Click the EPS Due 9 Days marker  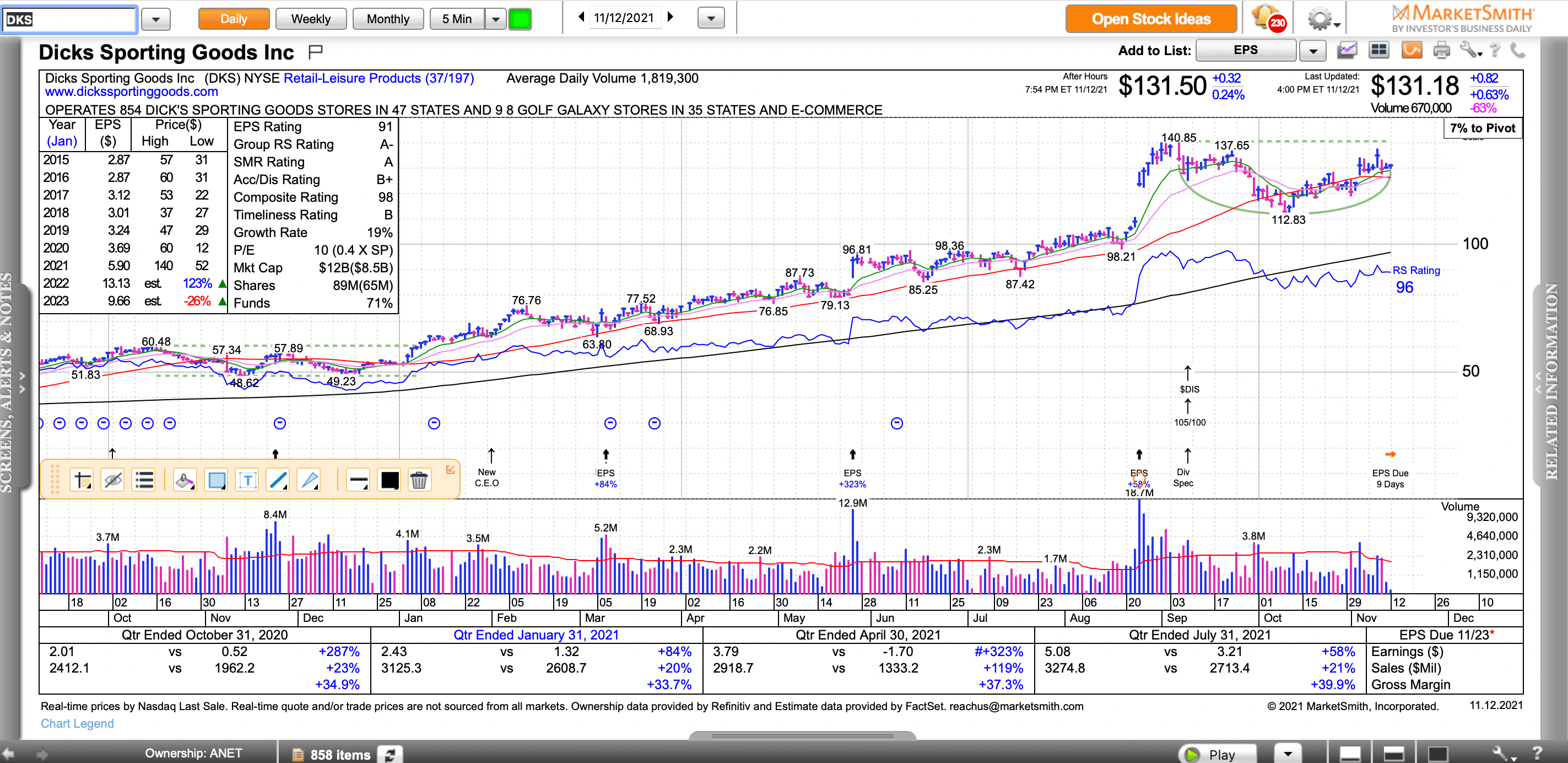point(1389,478)
